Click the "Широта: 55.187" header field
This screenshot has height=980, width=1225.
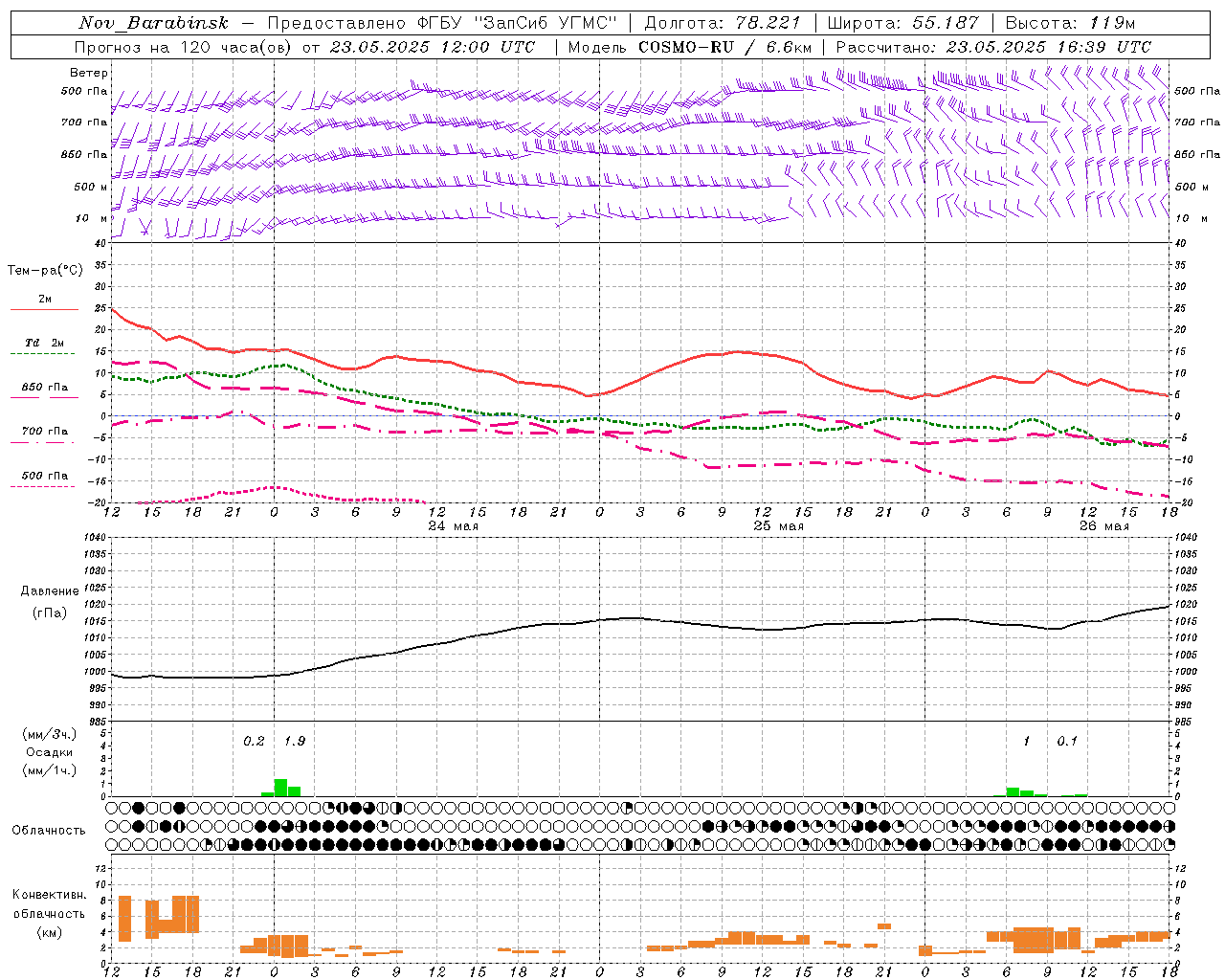(x=902, y=23)
